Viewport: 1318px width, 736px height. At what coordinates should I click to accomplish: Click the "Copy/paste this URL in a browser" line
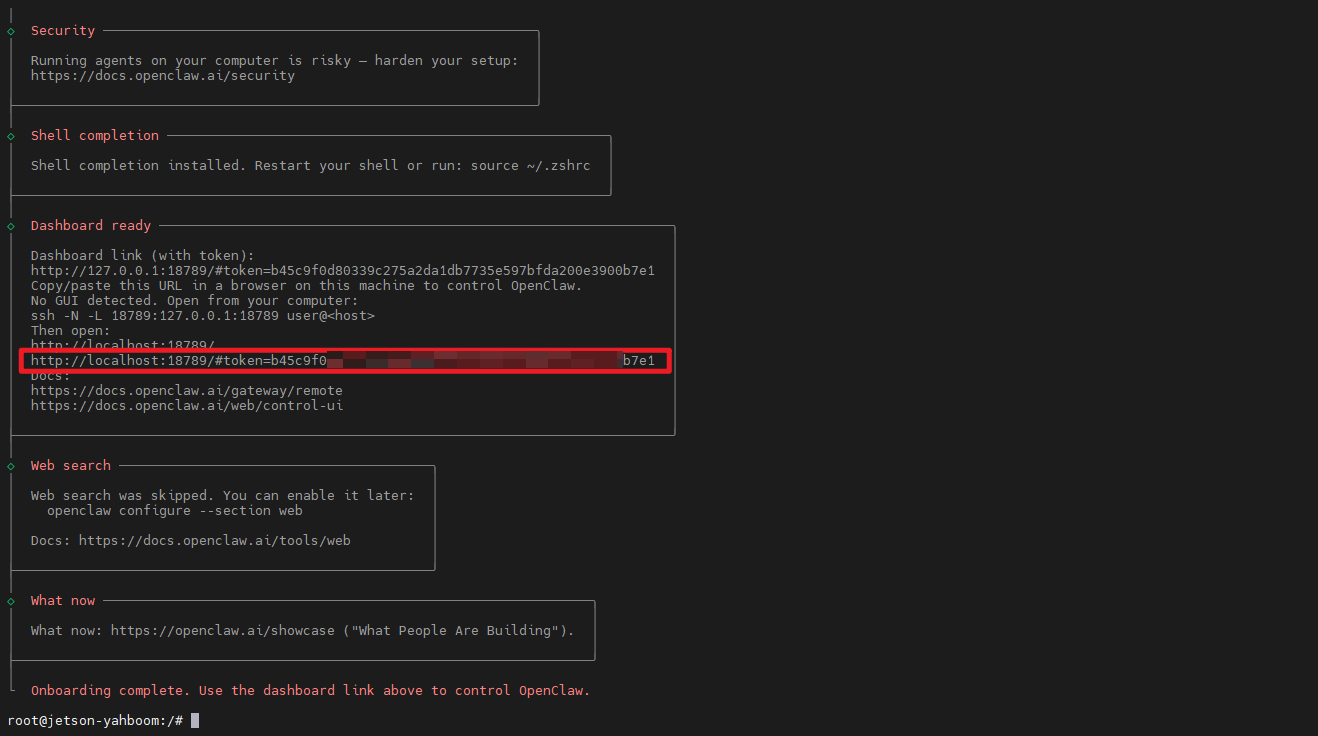(x=307, y=286)
